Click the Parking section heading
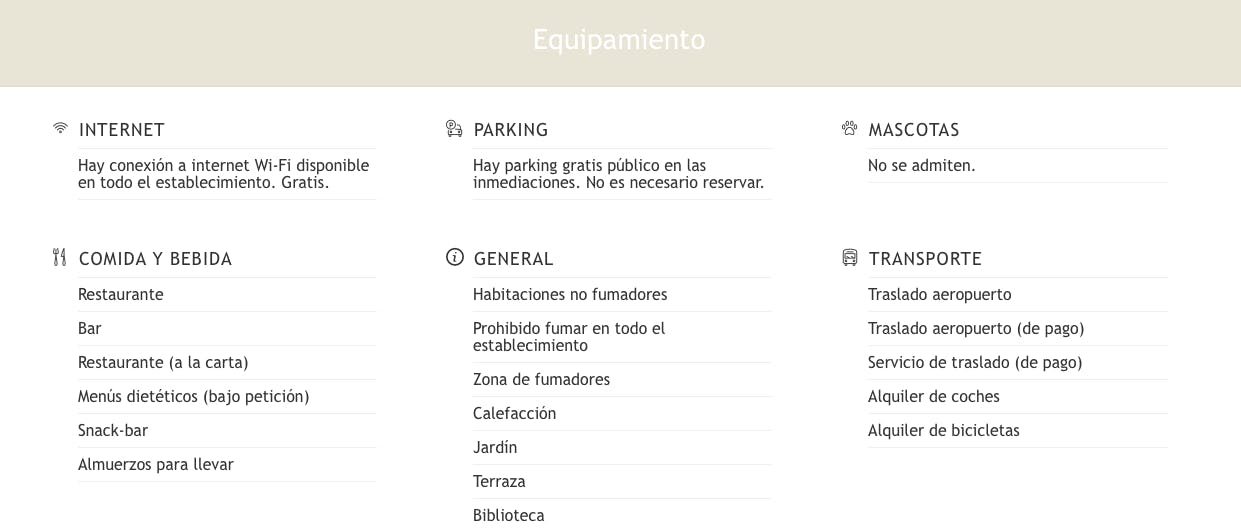This screenshot has width=1241, height=530. click(511, 130)
